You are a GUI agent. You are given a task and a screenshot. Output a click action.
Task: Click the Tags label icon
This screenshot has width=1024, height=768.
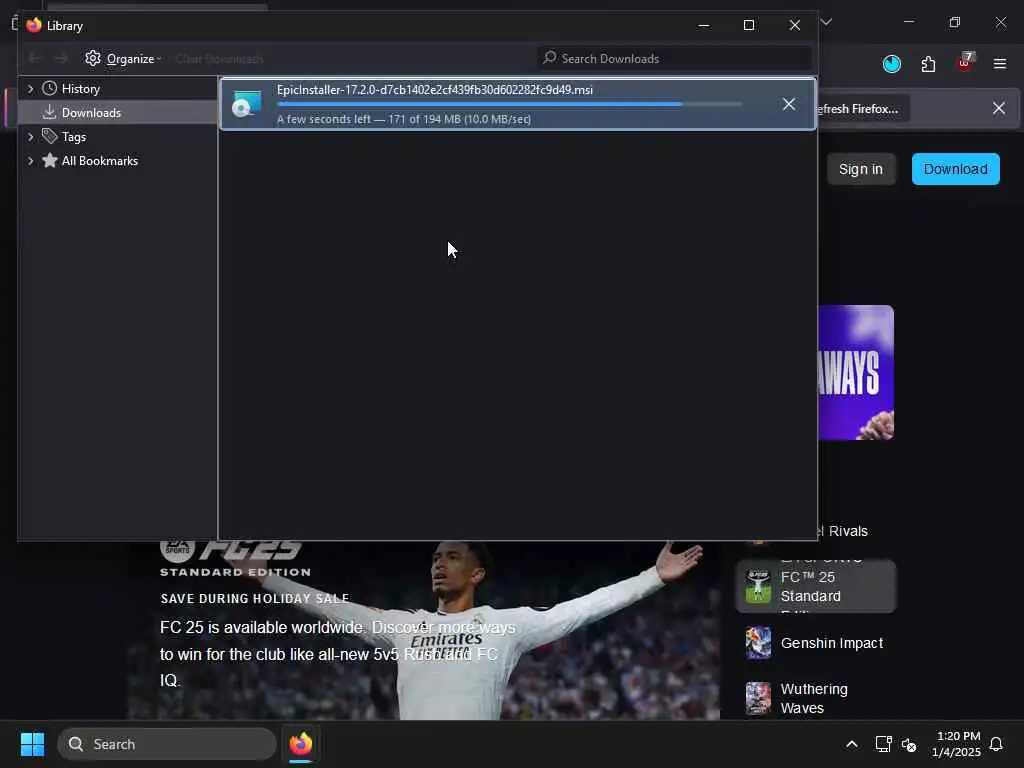[50, 136]
